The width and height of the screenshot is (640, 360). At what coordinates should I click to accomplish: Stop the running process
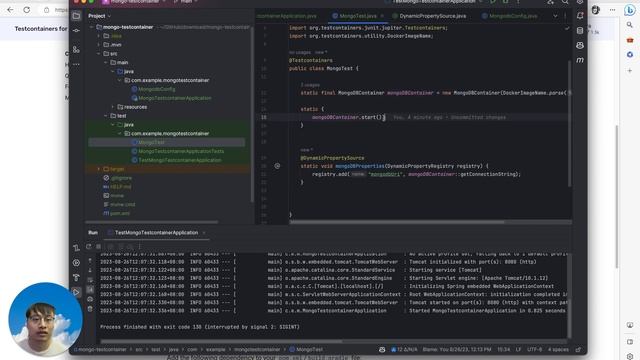tap(98, 247)
